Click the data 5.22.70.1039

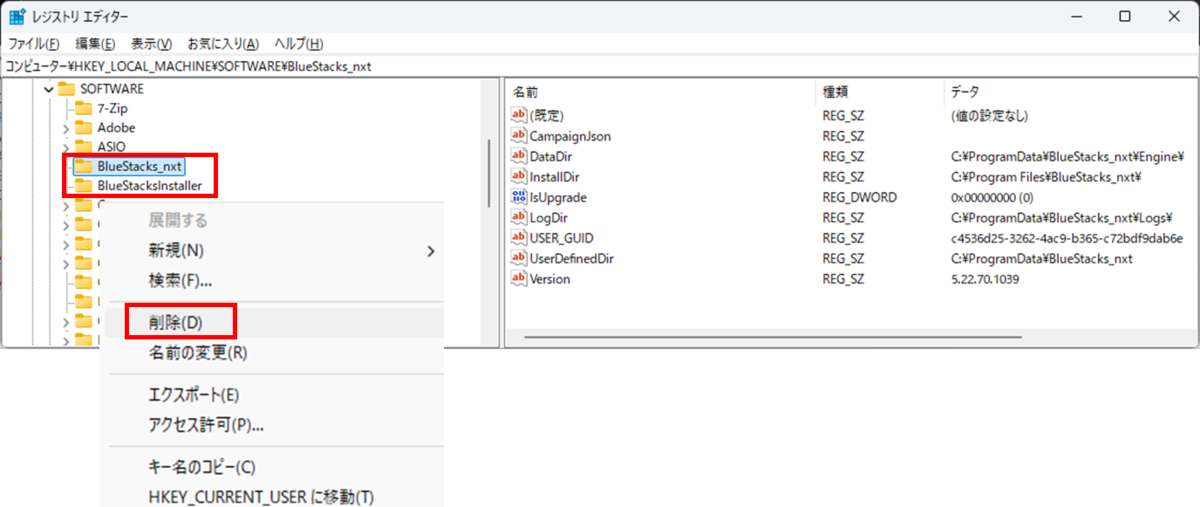pos(985,279)
